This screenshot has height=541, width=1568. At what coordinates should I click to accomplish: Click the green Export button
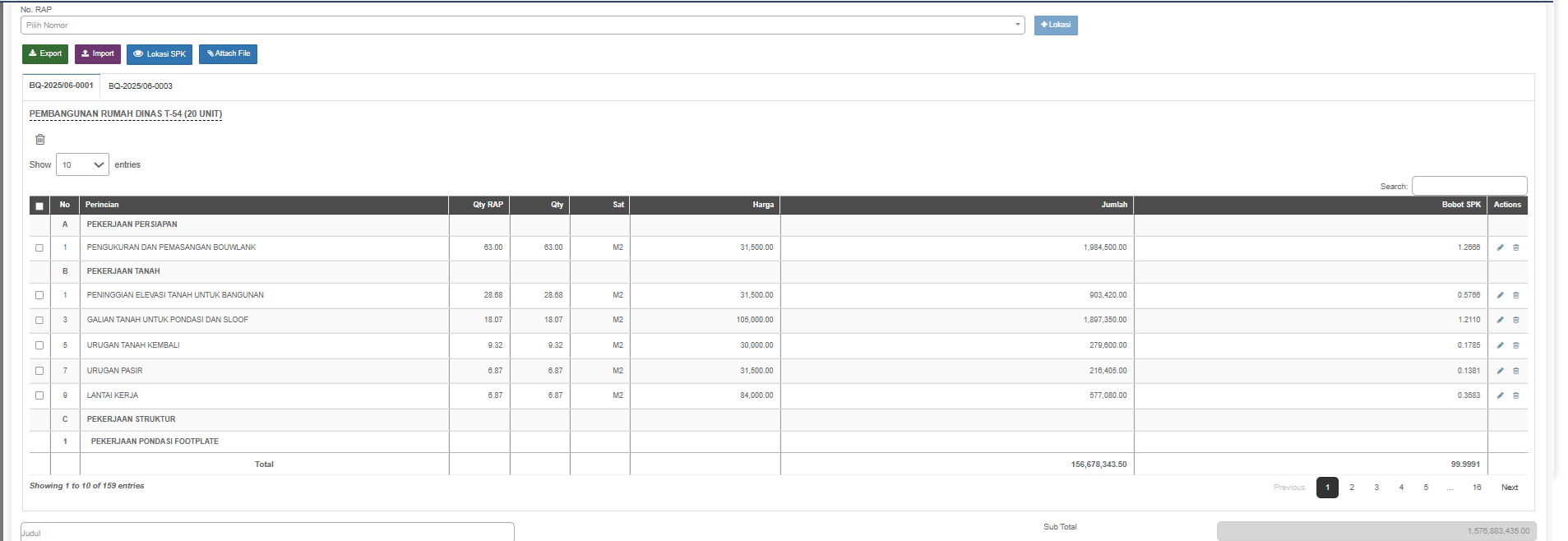45,54
